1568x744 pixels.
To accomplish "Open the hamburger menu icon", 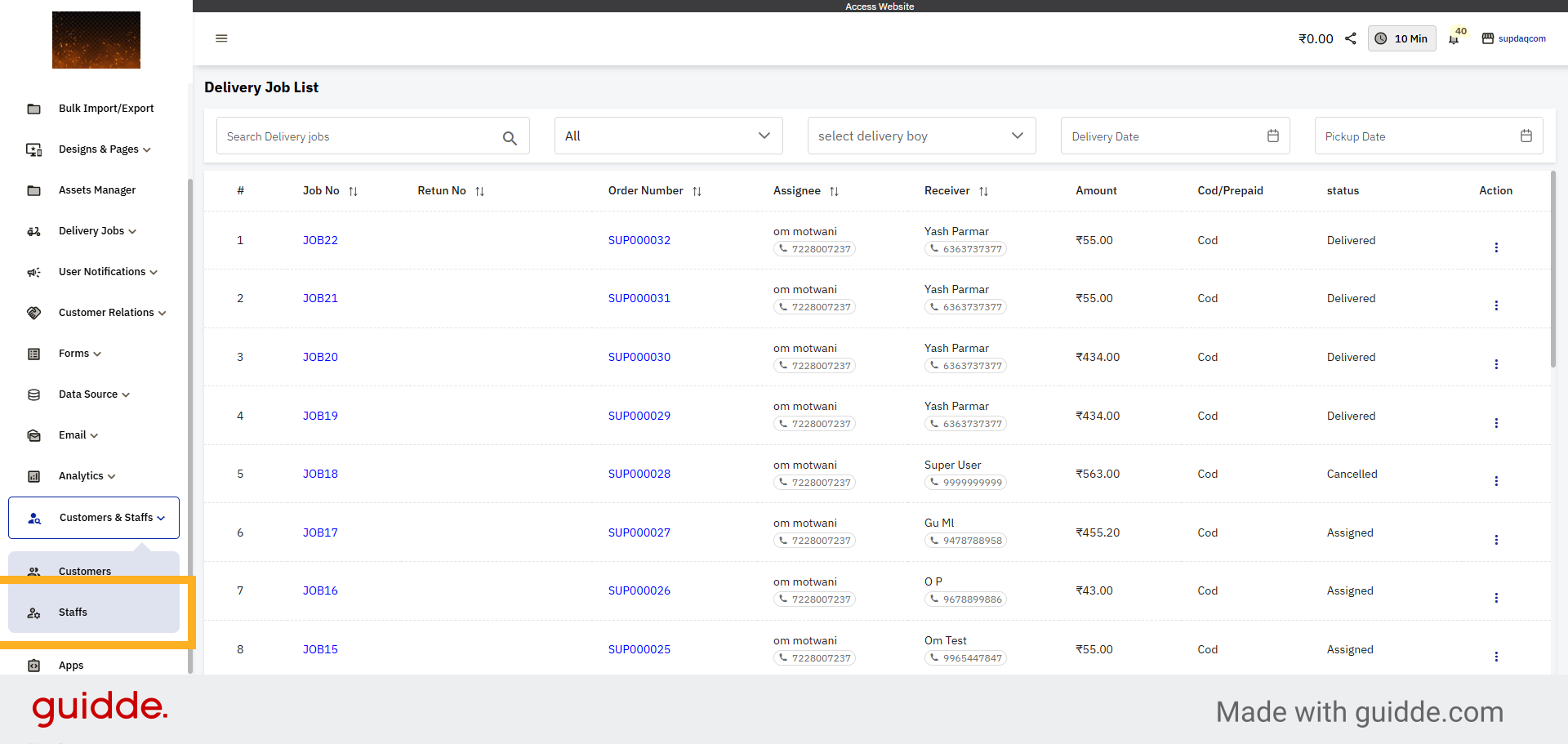I will pyautogui.click(x=221, y=38).
